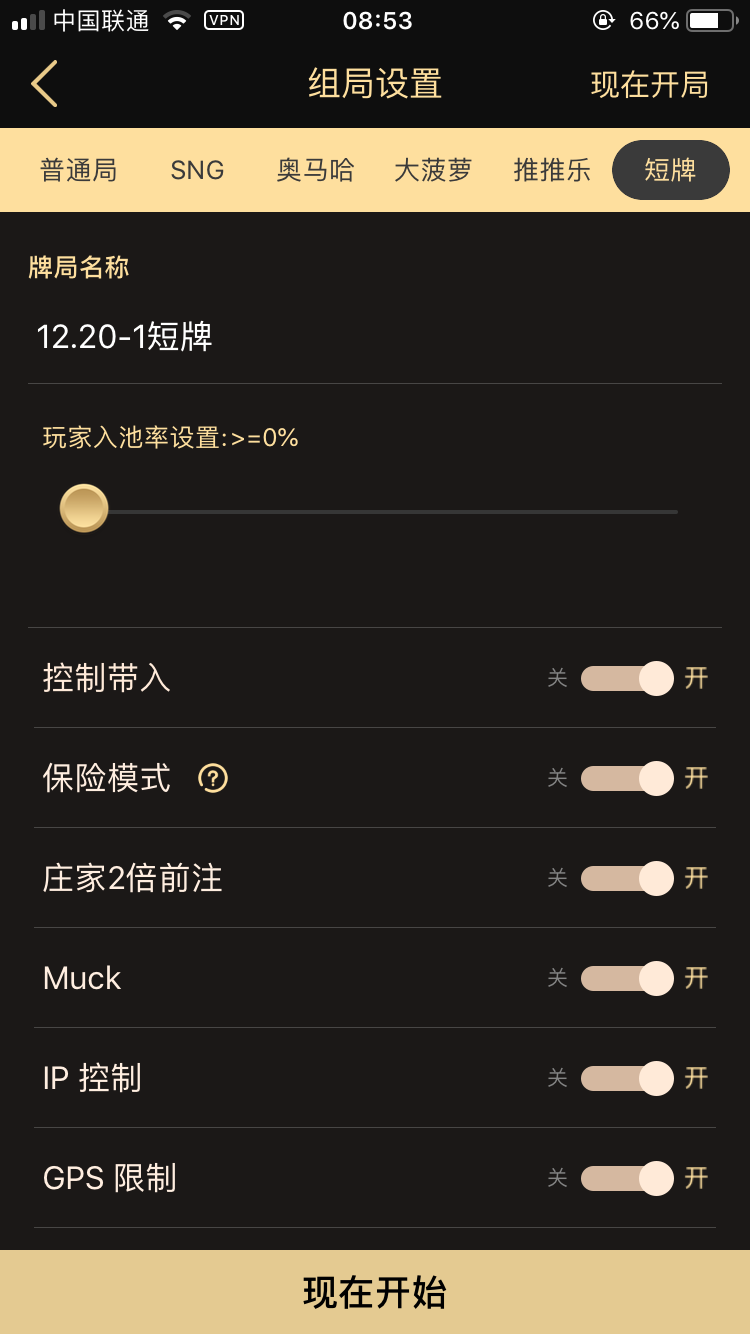Toggle the IP 控制 switch

[x=628, y=1078]
